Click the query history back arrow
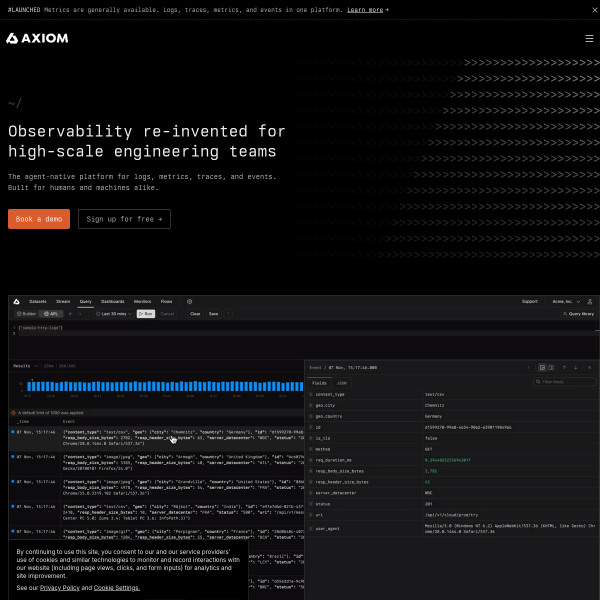Image resolution: width=600 pixels, height=600 pixels. [70, 314]
